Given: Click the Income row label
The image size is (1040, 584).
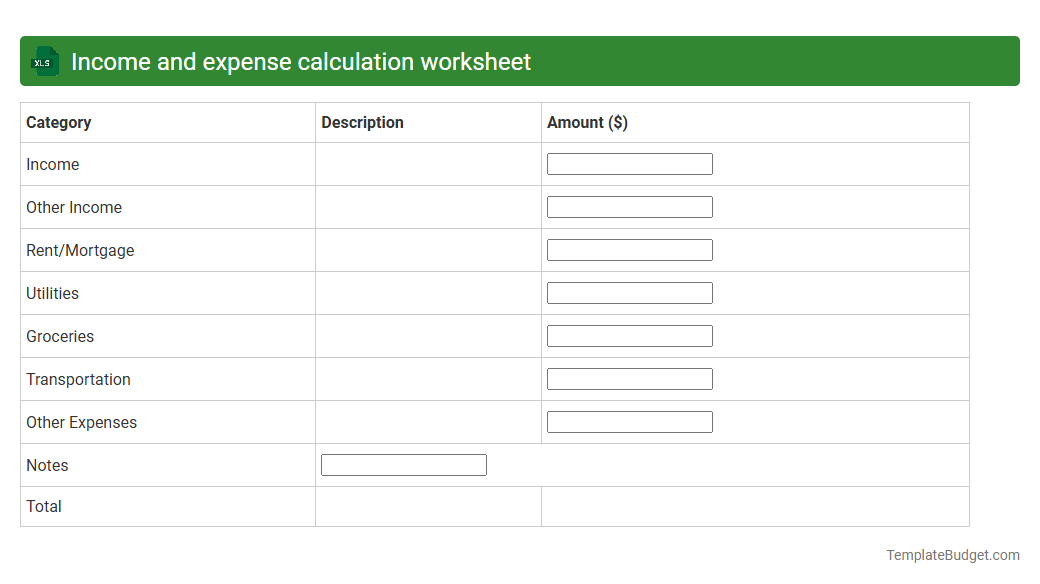Looking at the screenshot, I should 53,164.
